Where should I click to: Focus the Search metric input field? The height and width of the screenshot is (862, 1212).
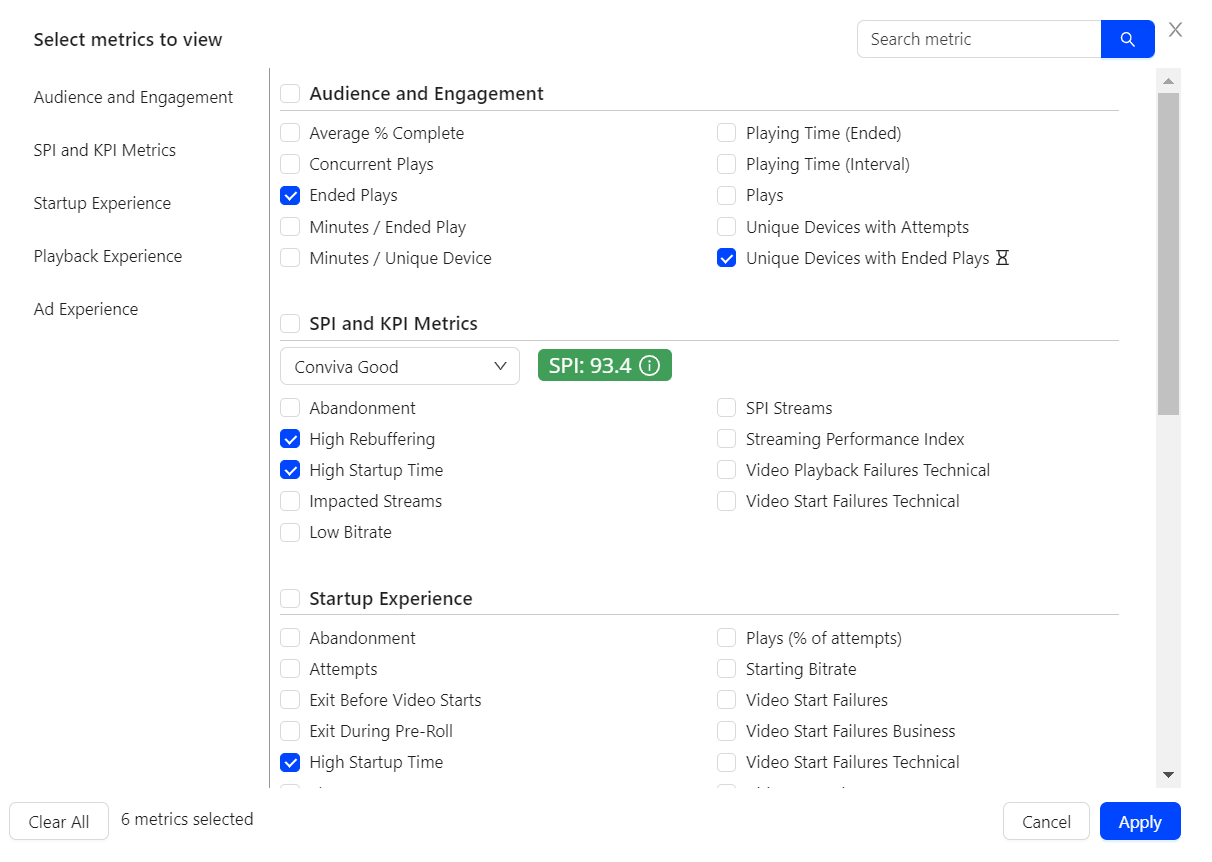[x=978, y=39]
